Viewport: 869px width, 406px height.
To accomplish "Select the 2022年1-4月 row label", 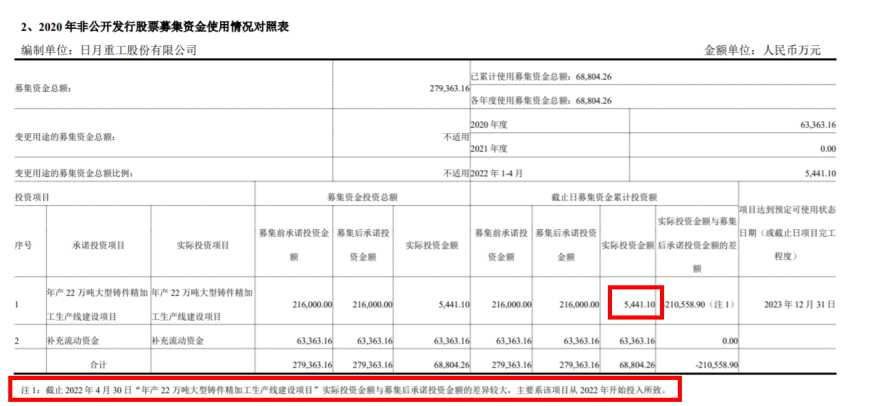I will 501,172.
